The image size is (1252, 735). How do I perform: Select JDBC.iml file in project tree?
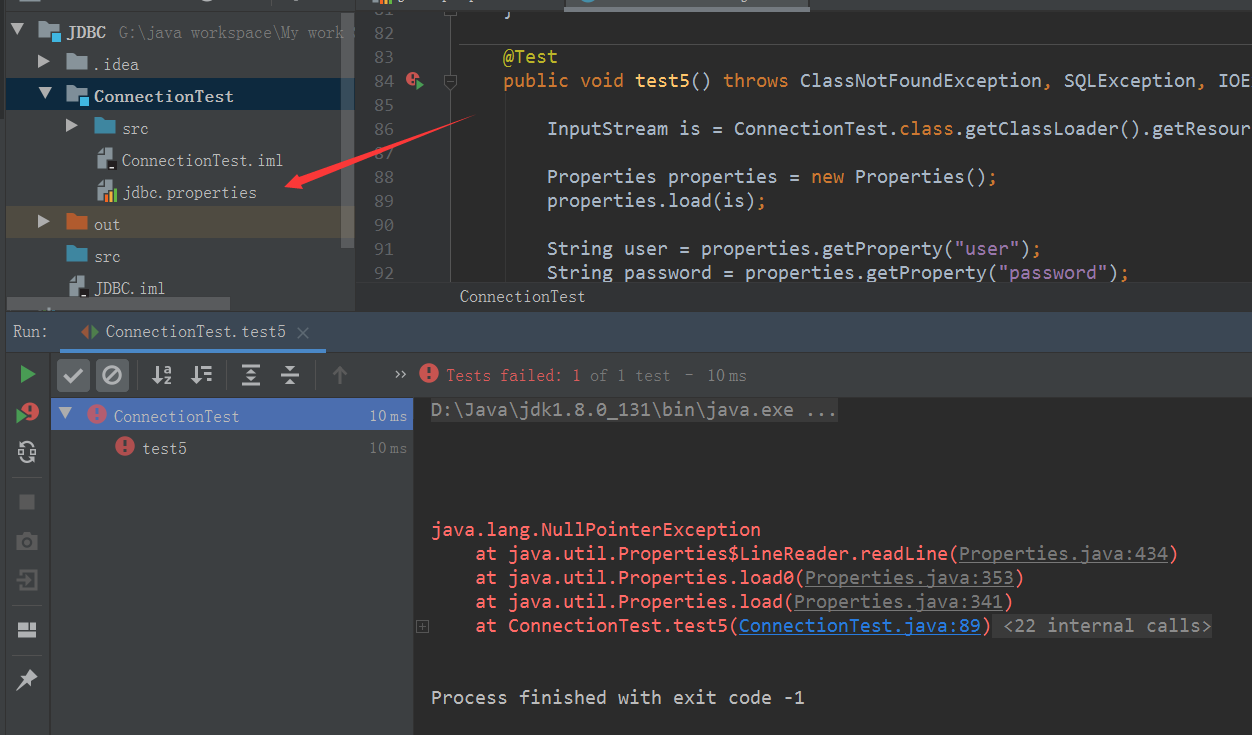point(116,288)
